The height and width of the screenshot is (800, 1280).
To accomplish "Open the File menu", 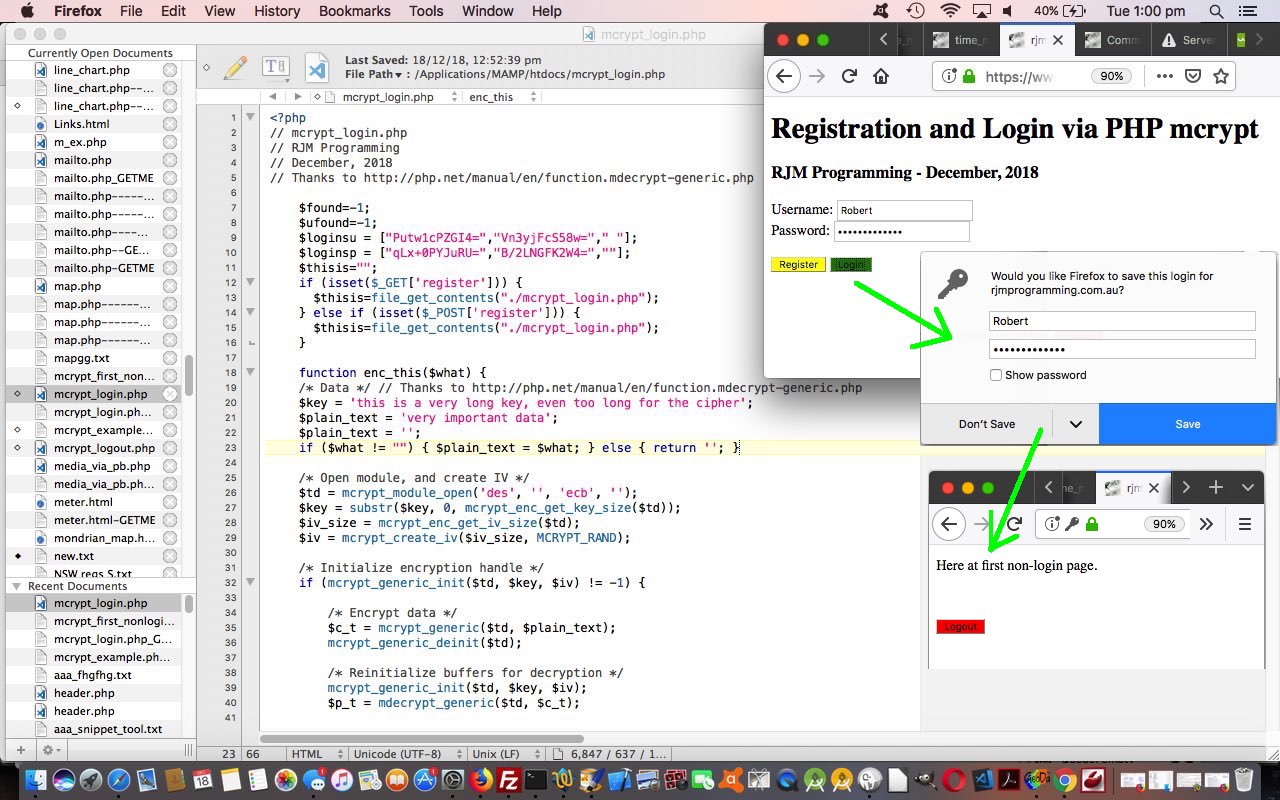I will 131,11.
